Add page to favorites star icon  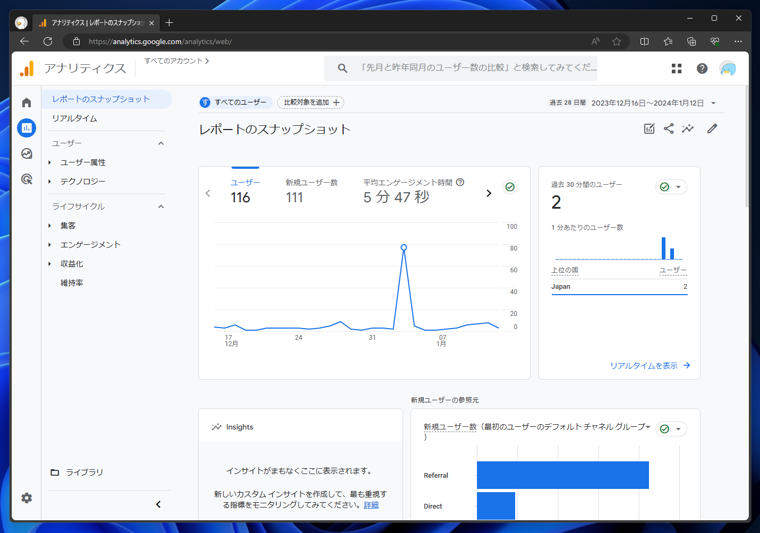(617, 42)
